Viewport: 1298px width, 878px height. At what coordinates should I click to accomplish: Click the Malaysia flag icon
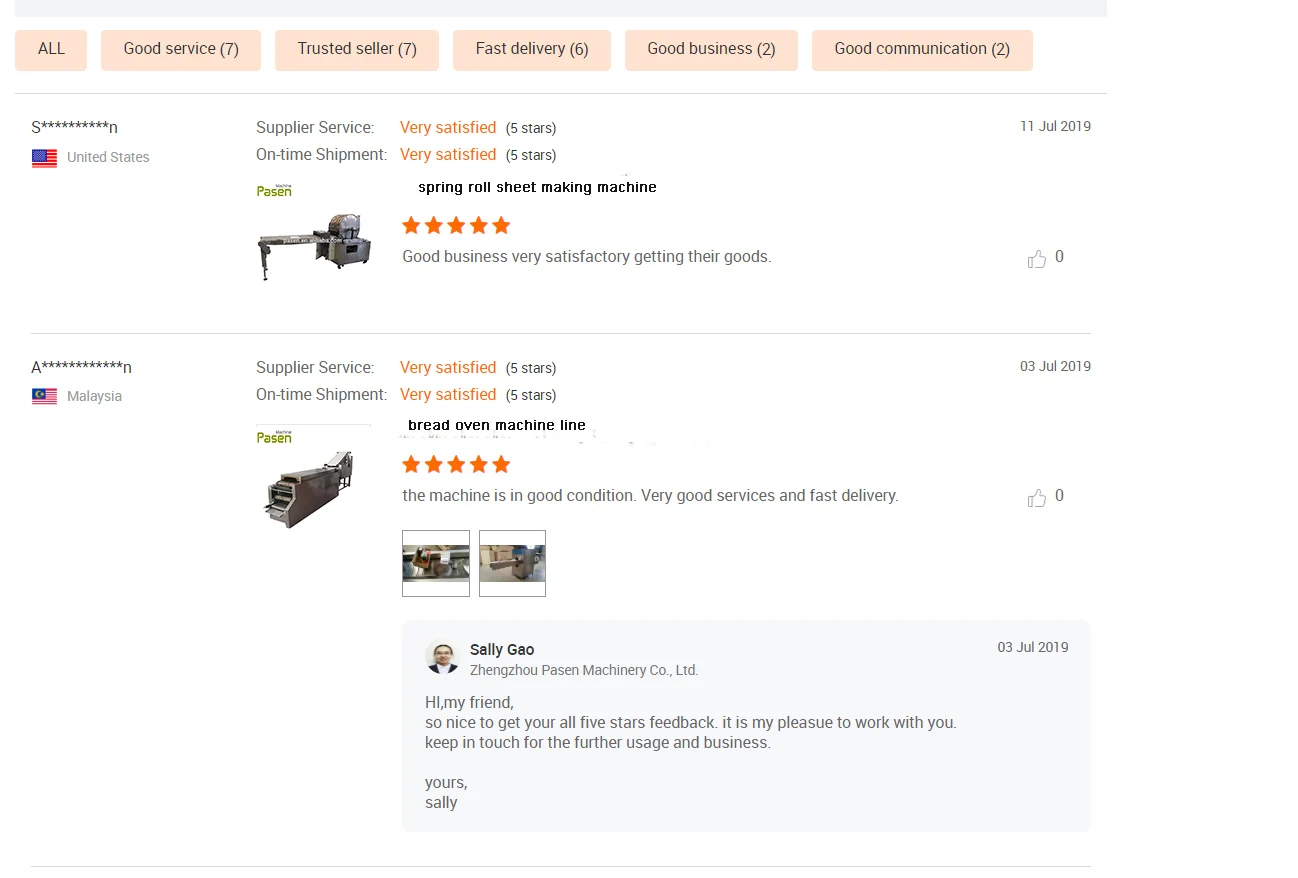click(44, 397)
